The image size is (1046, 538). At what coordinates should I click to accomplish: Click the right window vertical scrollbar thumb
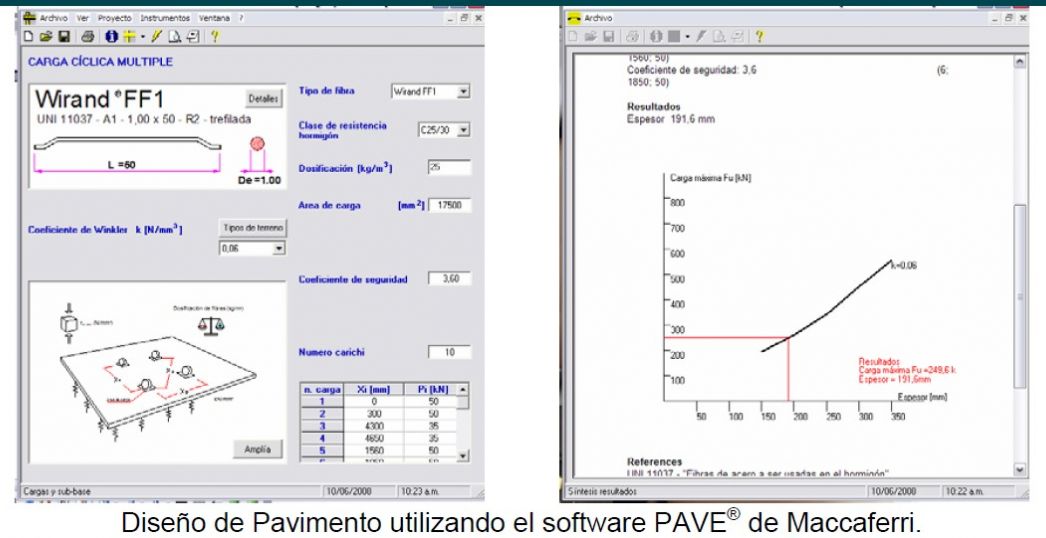click(1020, 296)
